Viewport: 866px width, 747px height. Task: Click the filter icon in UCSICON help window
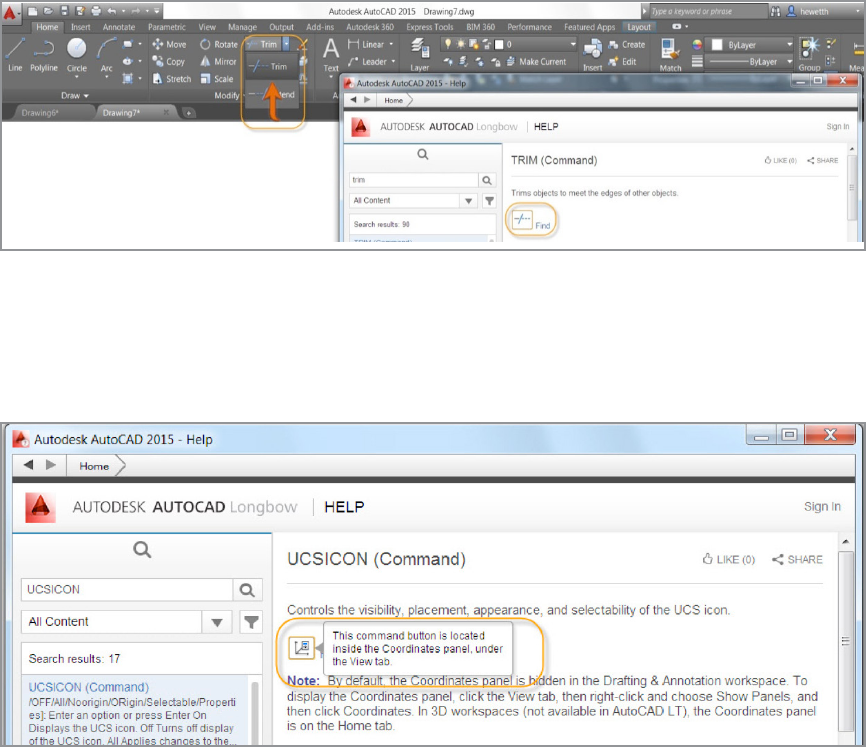pyautogui.click(x=251, y=622)
